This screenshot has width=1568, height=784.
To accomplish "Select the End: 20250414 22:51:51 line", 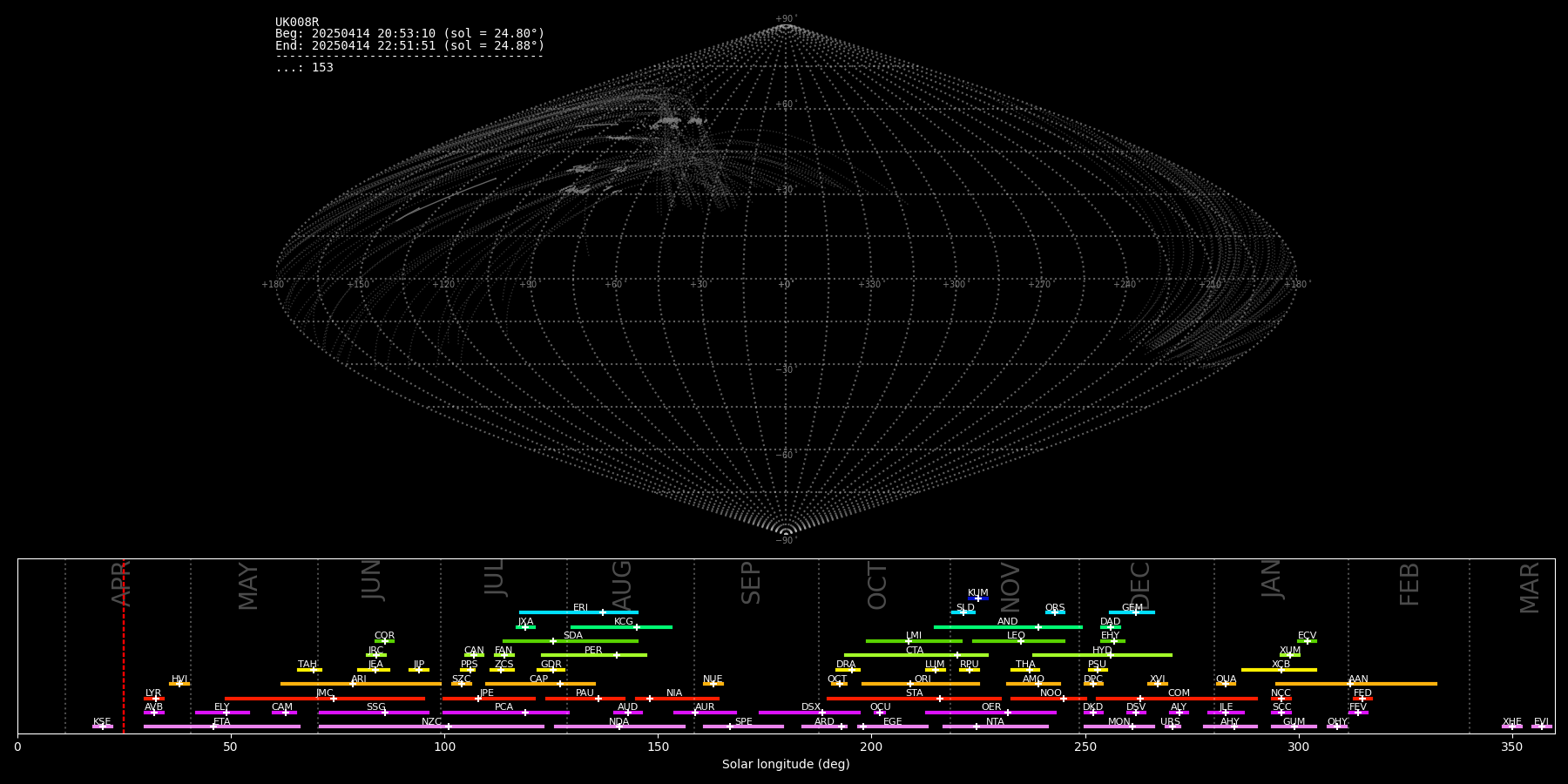I will coord(409,45).
